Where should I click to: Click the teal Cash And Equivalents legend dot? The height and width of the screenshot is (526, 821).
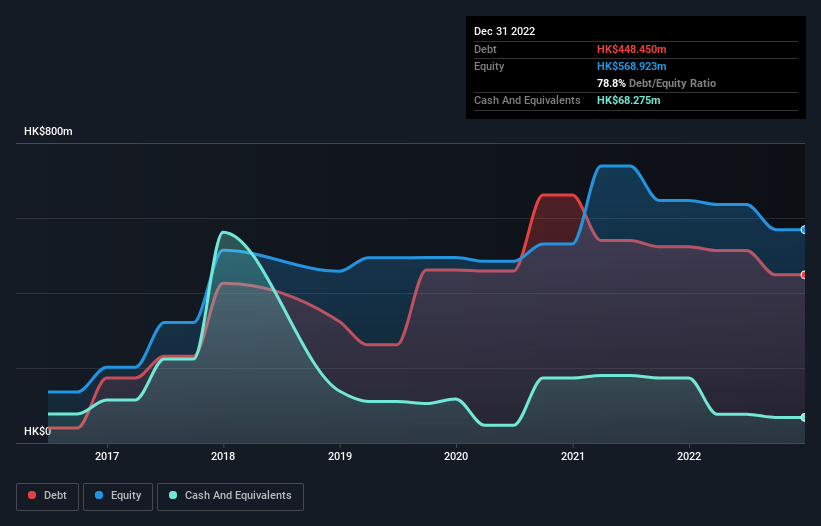[x=173, y=495]
